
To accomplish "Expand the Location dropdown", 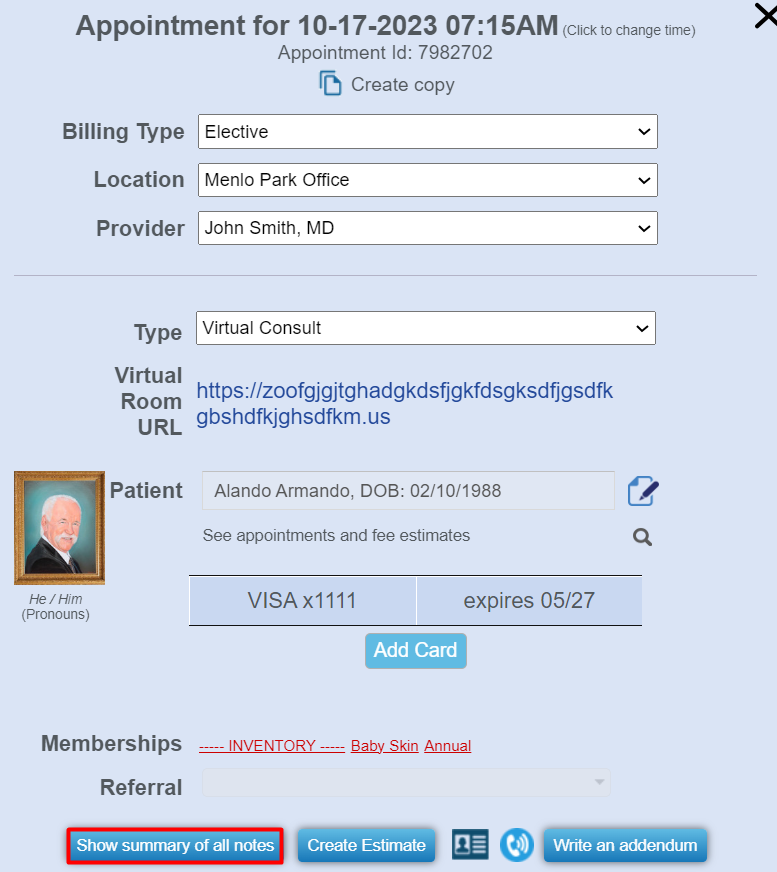I will 427,180.
